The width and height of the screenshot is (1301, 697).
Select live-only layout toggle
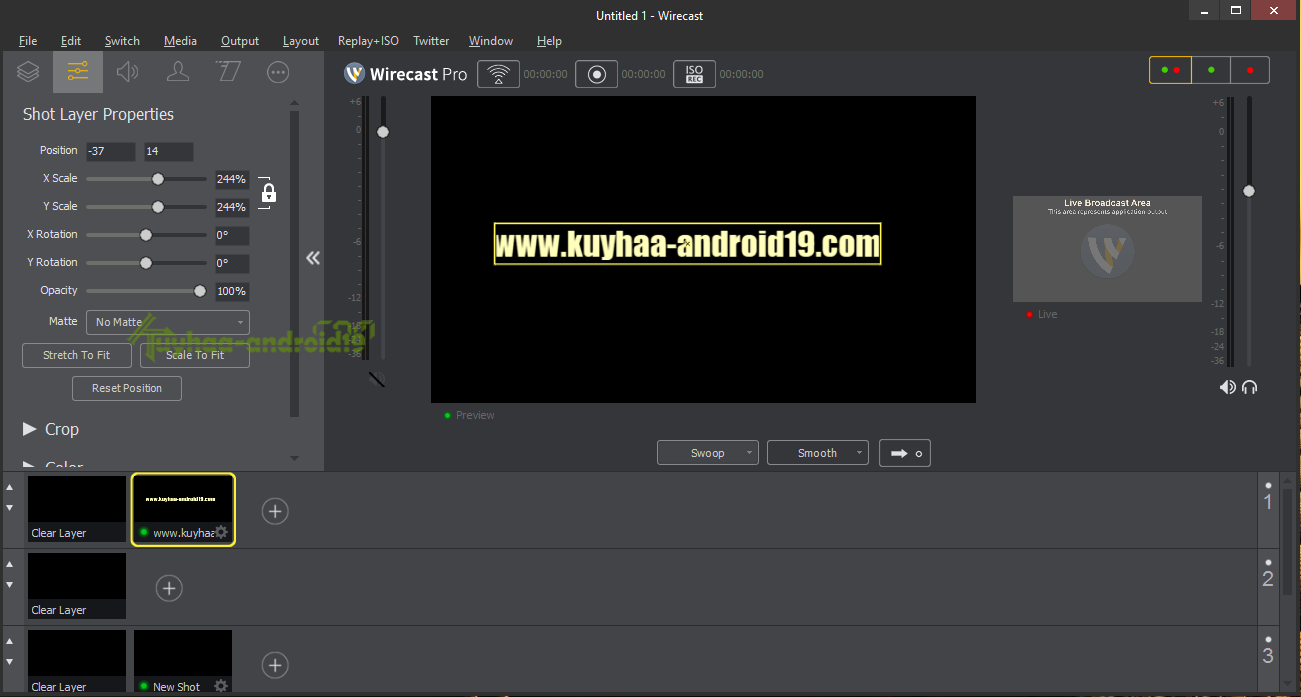click(x=1250, y=70)
